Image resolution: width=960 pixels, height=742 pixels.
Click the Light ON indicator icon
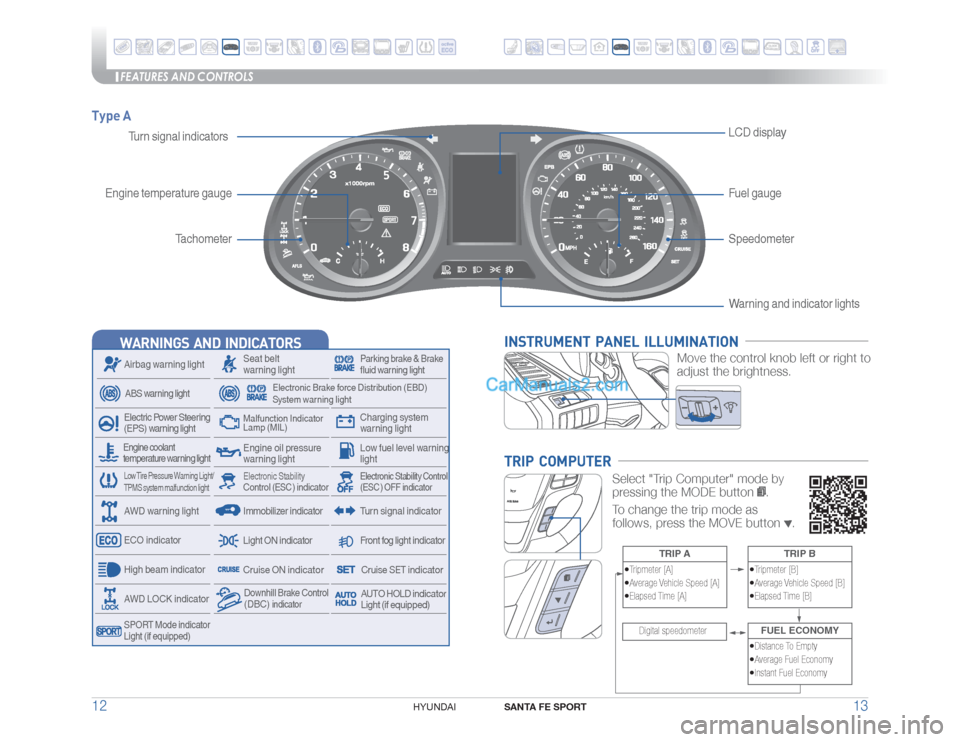click(x=228, y=541)
